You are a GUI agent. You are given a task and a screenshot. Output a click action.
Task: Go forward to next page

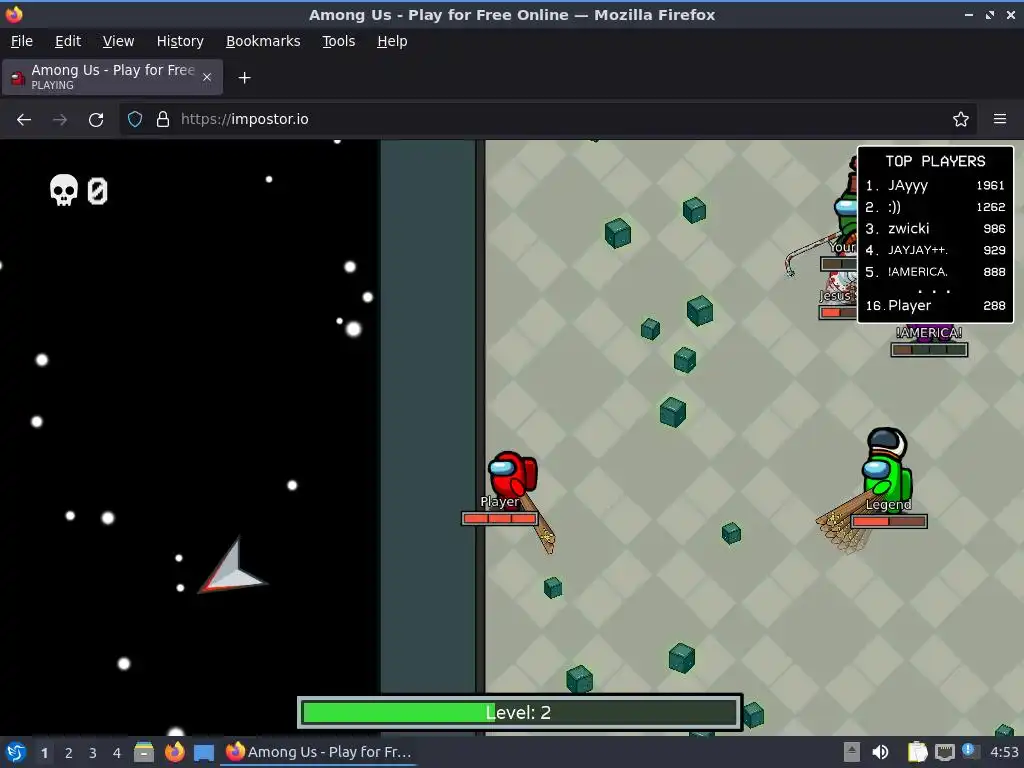coord(60,120)
